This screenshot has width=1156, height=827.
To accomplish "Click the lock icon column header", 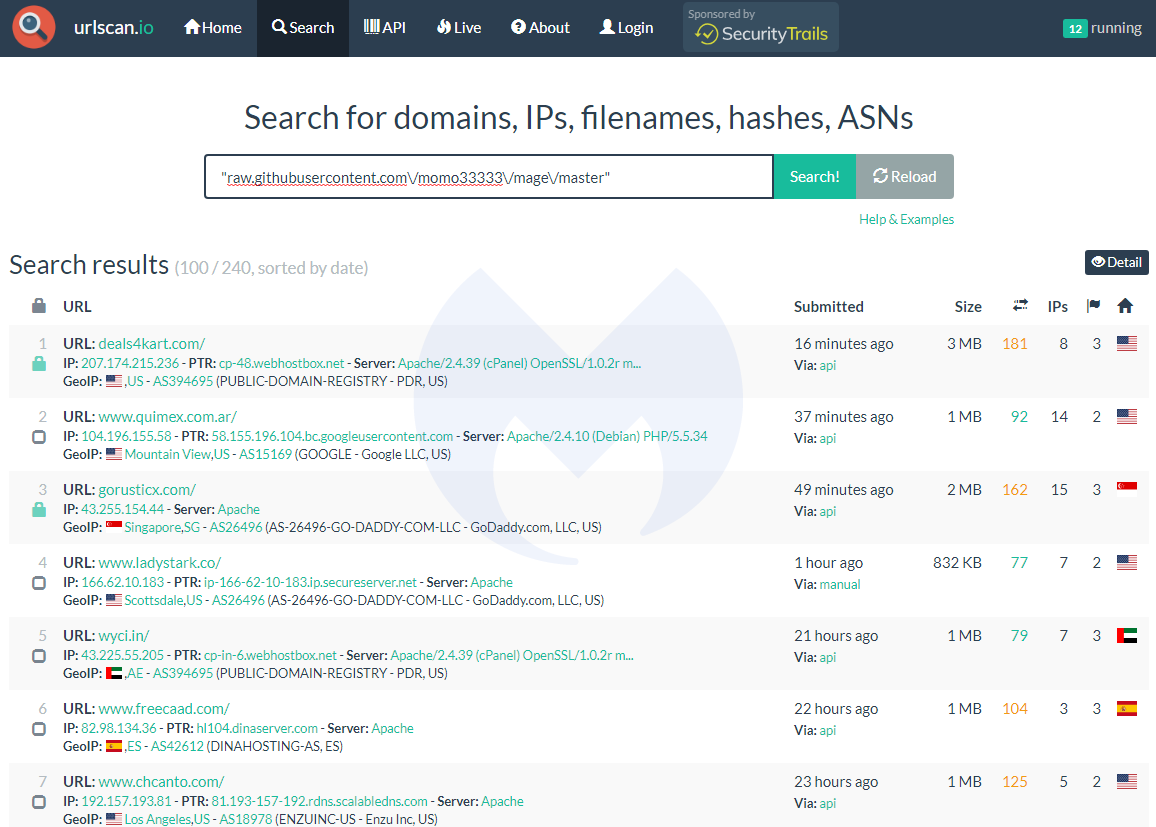I will [x=39, y=306].
